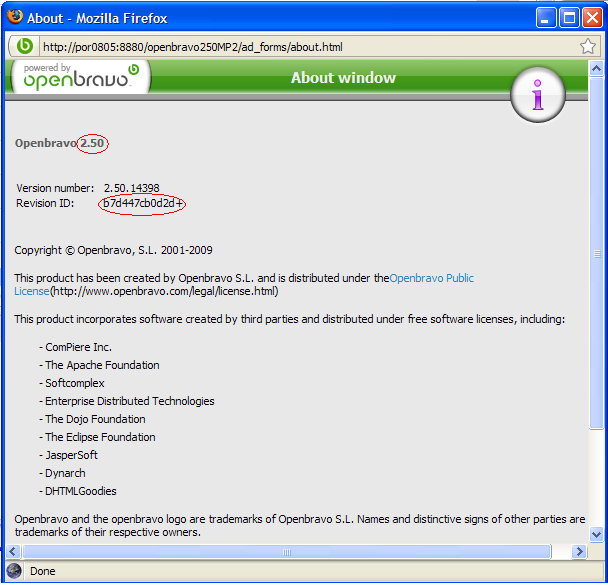Click the powered by Openbravo logo
This screenshot has width=608, height=585.
[x=81, y=77]
